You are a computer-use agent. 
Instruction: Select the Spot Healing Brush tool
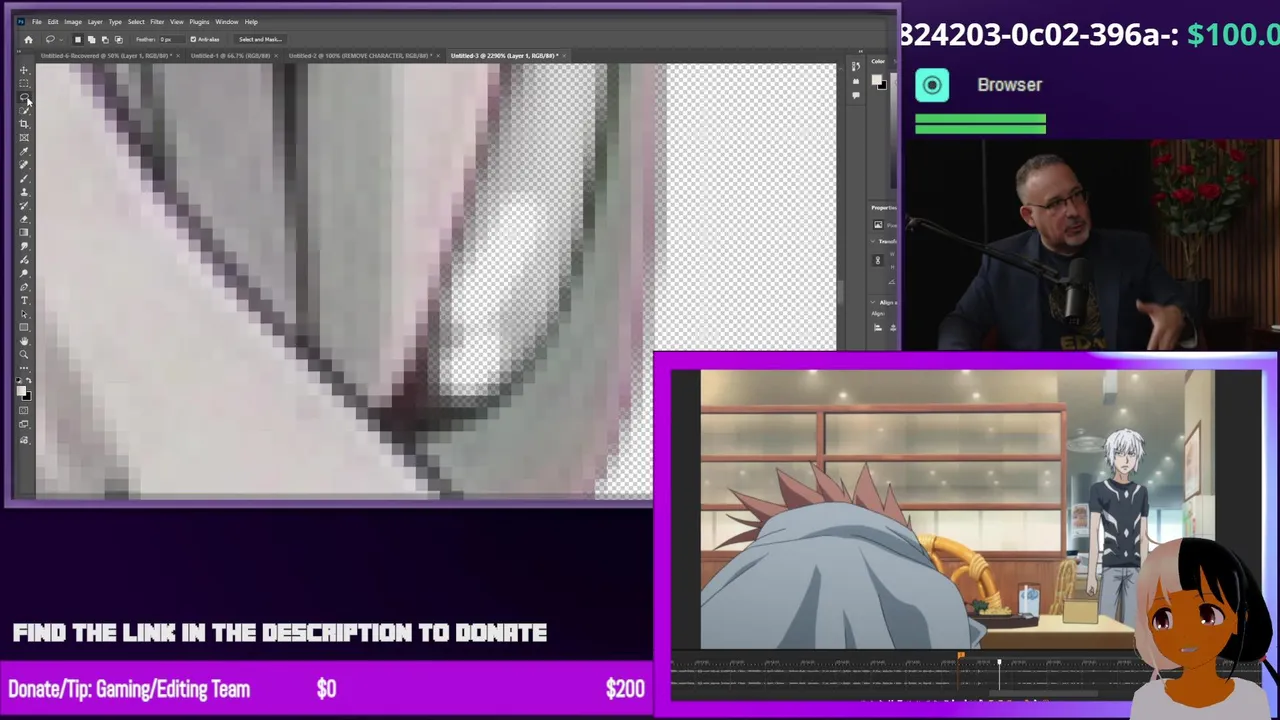pos(24,166)
